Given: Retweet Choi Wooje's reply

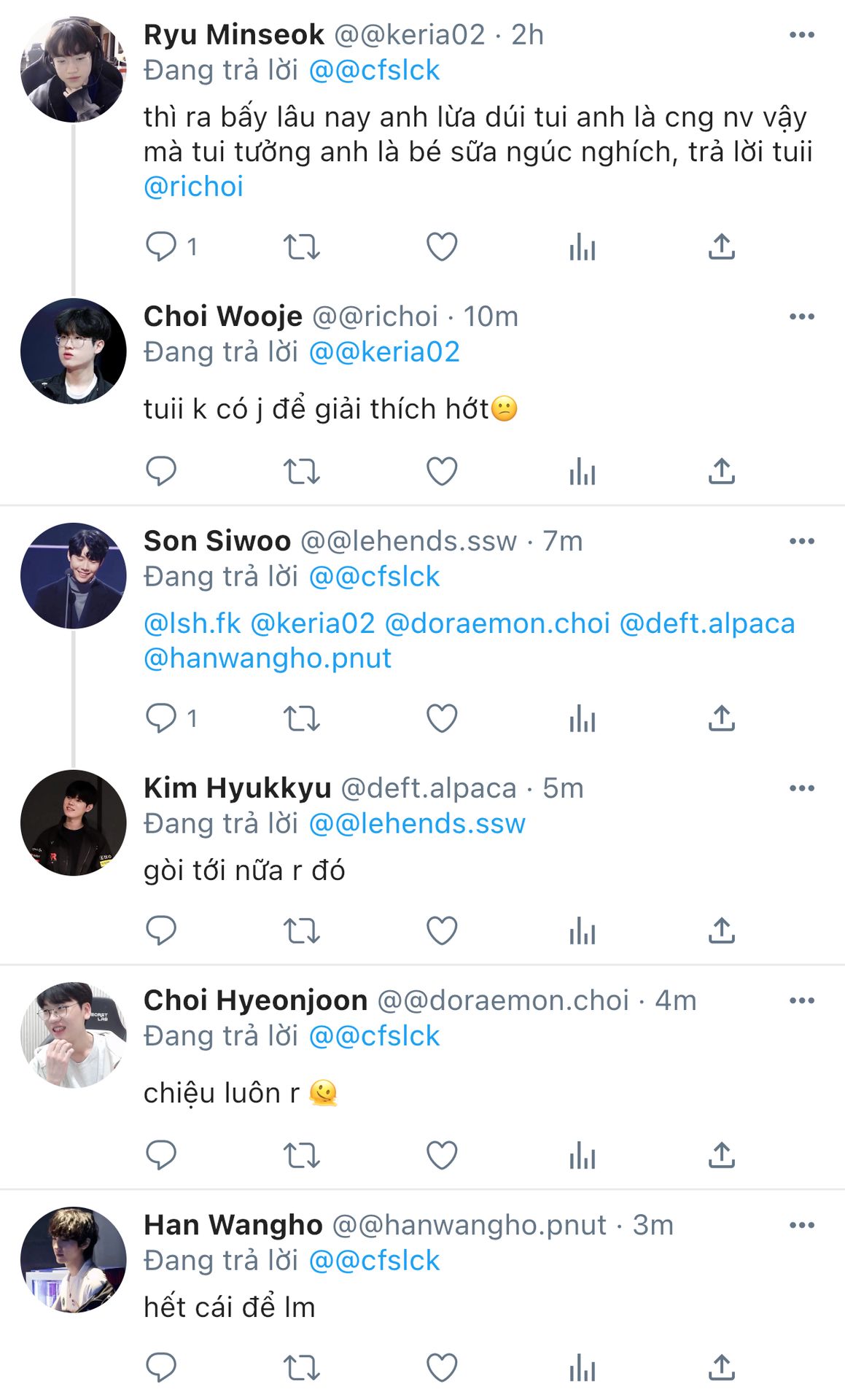Looking at the screenshot, I should 301,471.
